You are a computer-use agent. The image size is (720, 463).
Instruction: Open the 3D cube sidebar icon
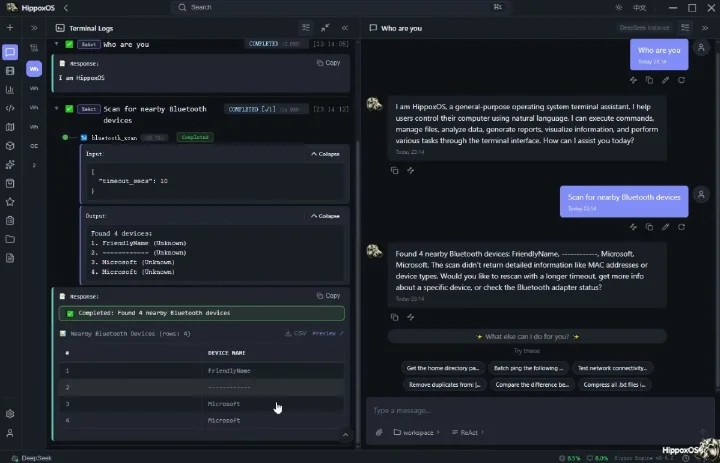point(10,146)
